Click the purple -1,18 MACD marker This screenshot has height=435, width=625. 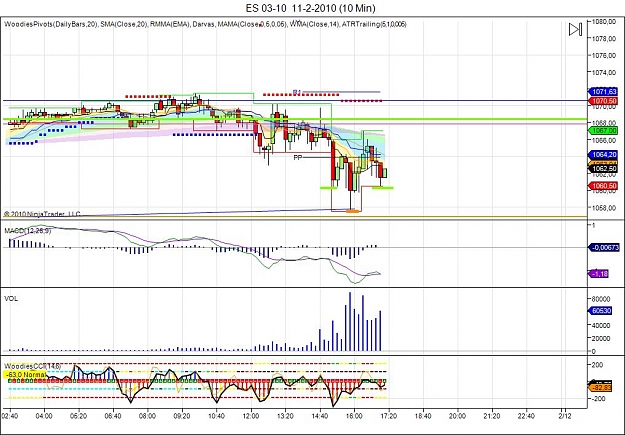tap(599, 274)
